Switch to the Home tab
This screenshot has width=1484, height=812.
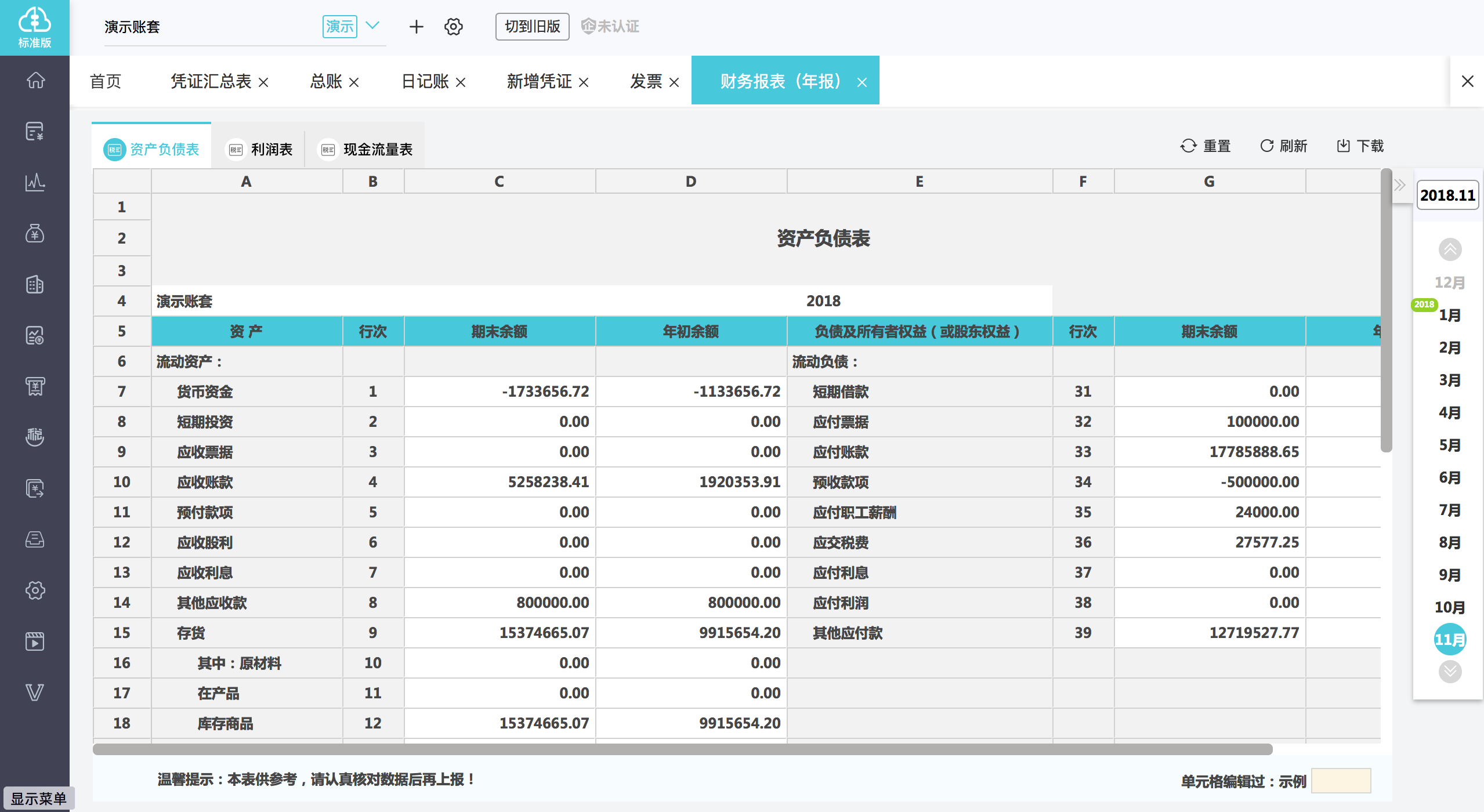[x=106, y=81]
